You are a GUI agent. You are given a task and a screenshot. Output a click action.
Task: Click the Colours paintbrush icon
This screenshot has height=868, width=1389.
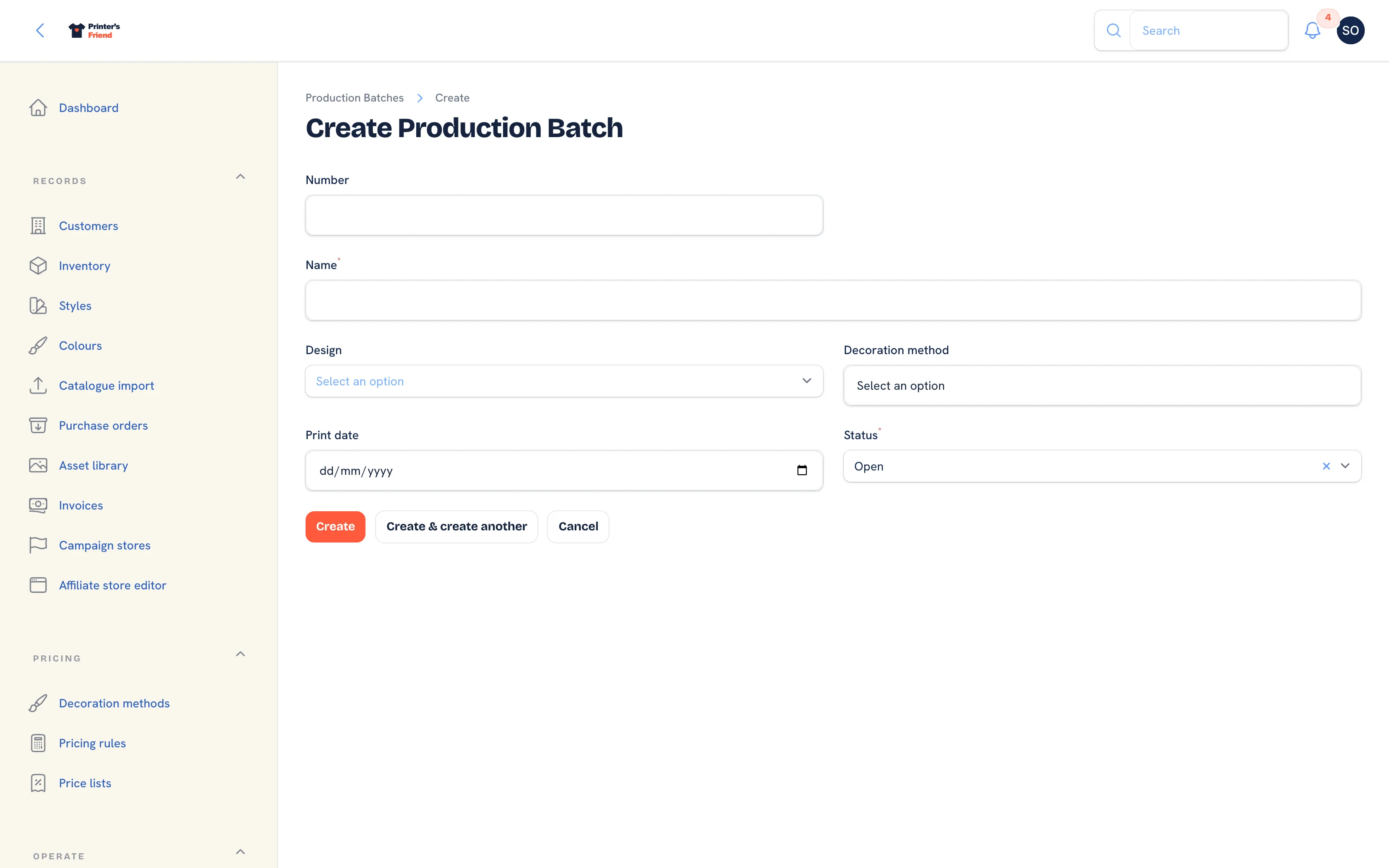[x=38, y=345]
